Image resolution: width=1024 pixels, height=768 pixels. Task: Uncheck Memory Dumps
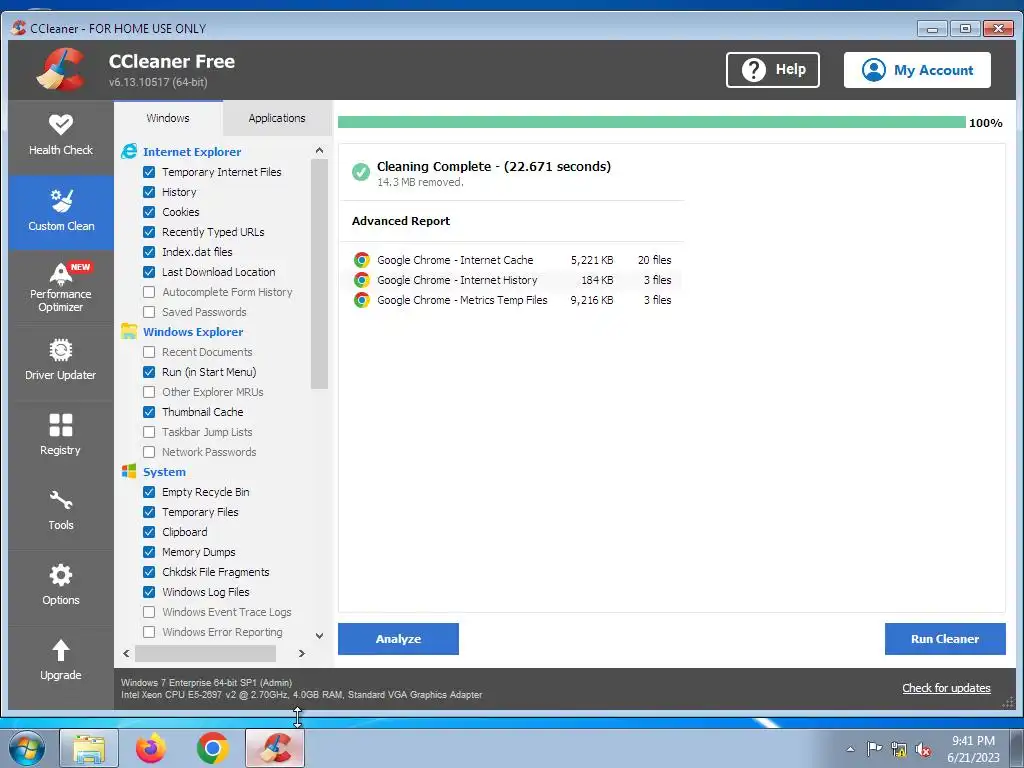point(149,552)
